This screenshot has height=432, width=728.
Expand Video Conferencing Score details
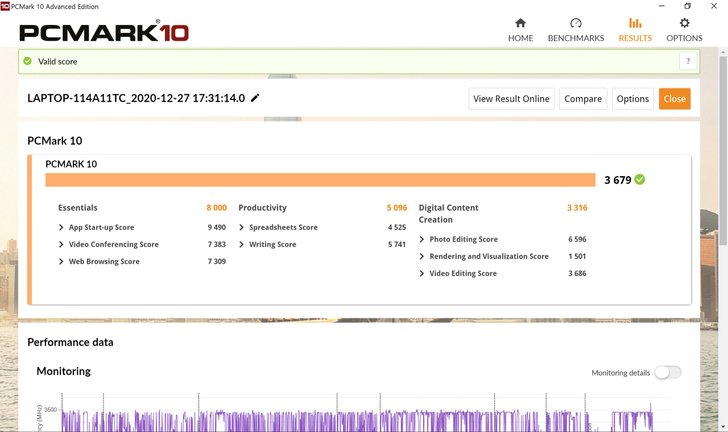point(61,244)
